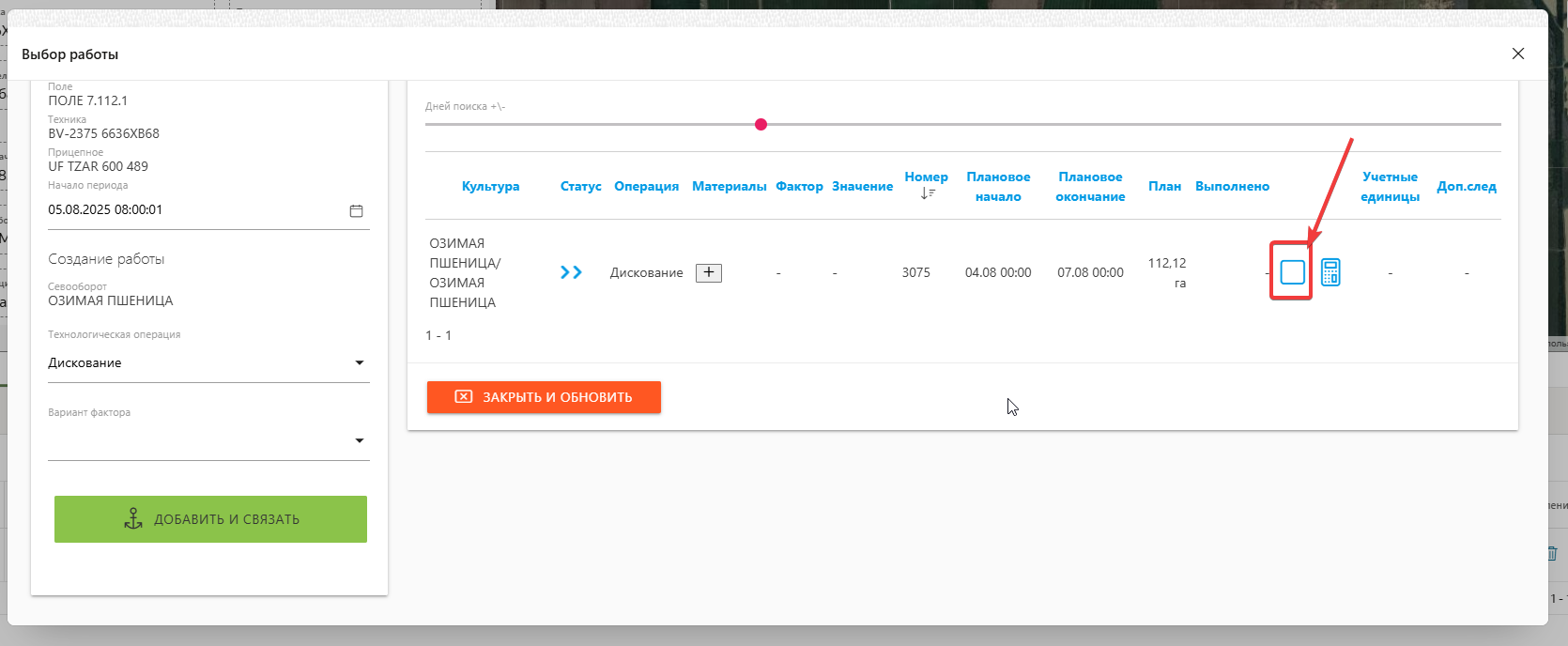Viewport: 1568px width, 646px height.
Task: Click the plus icon in the Материалы column
Action: coord(709,272)
